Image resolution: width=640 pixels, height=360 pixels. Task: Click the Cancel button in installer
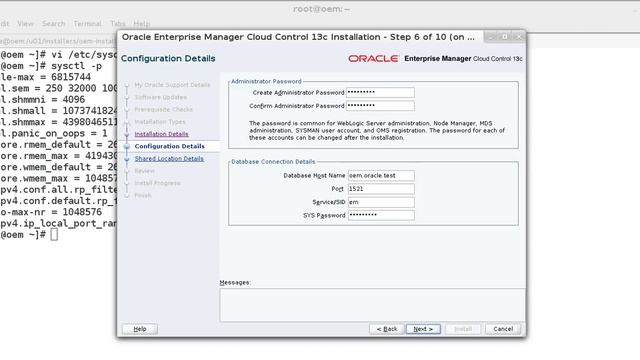(503, 329)
